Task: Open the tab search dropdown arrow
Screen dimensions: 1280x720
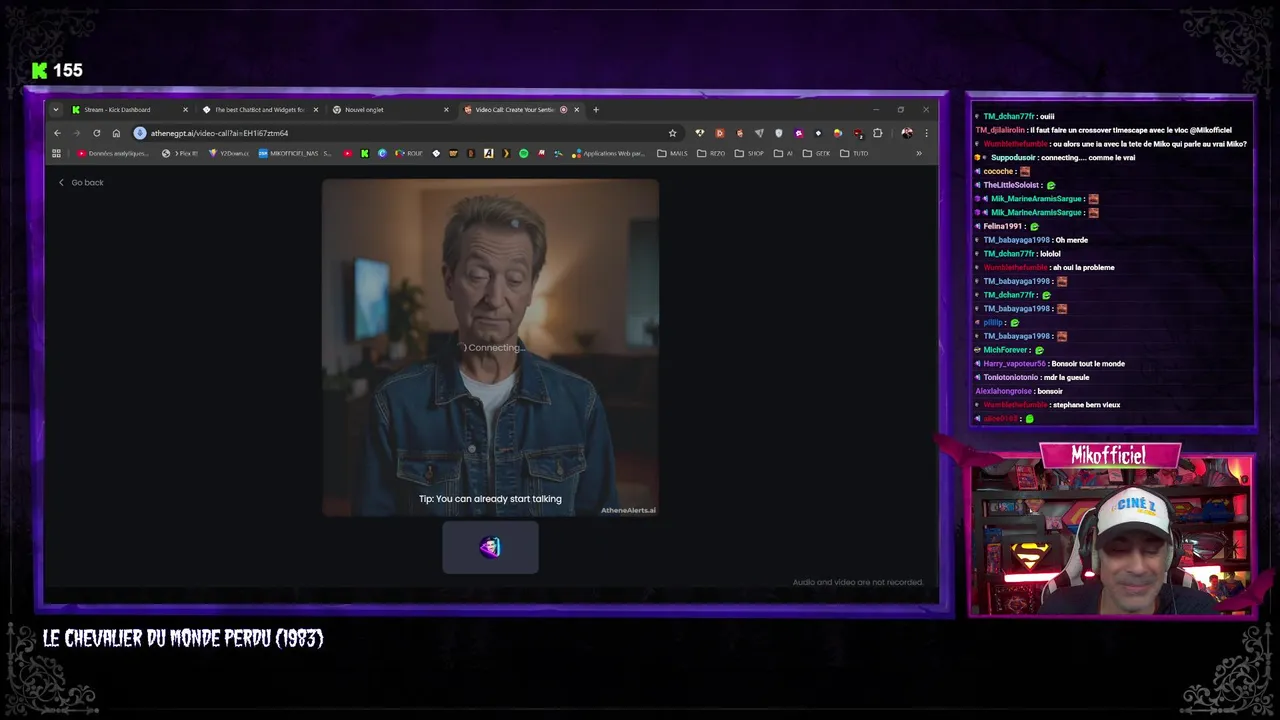Action: coord(55,110)
